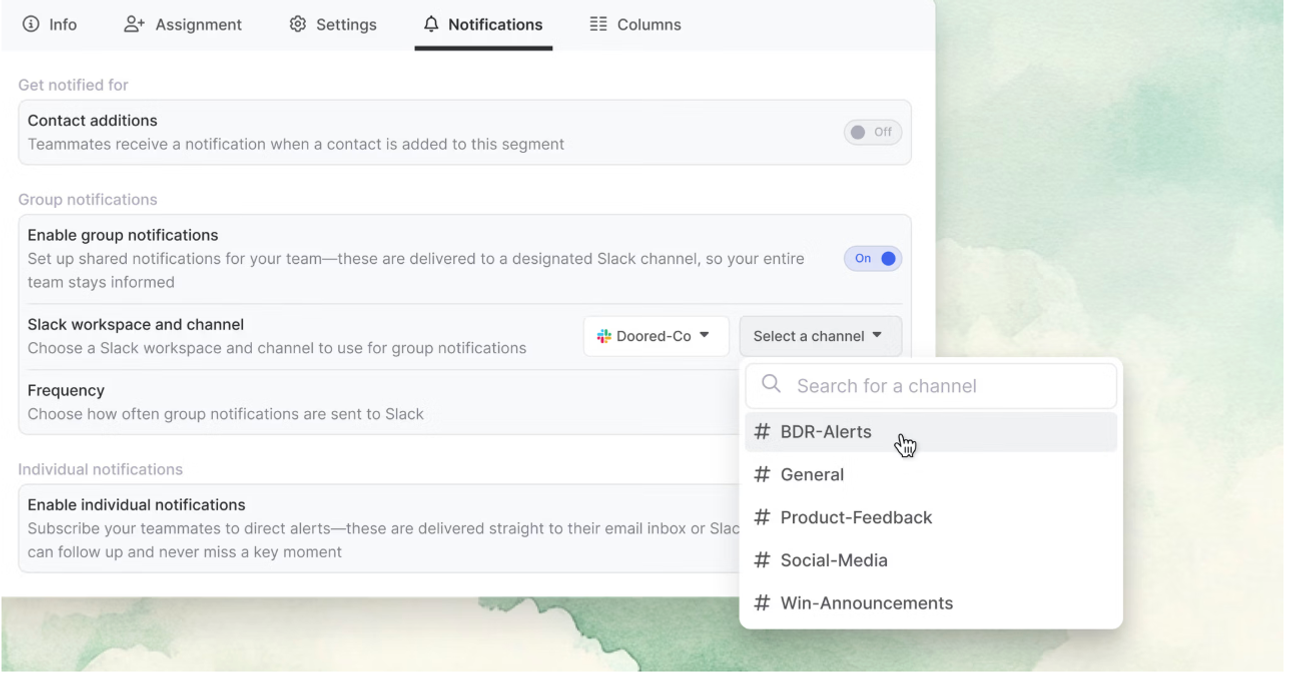Click the hash icon beside Win-Announcements
The image size is (1290, 674).
(762, 604)
